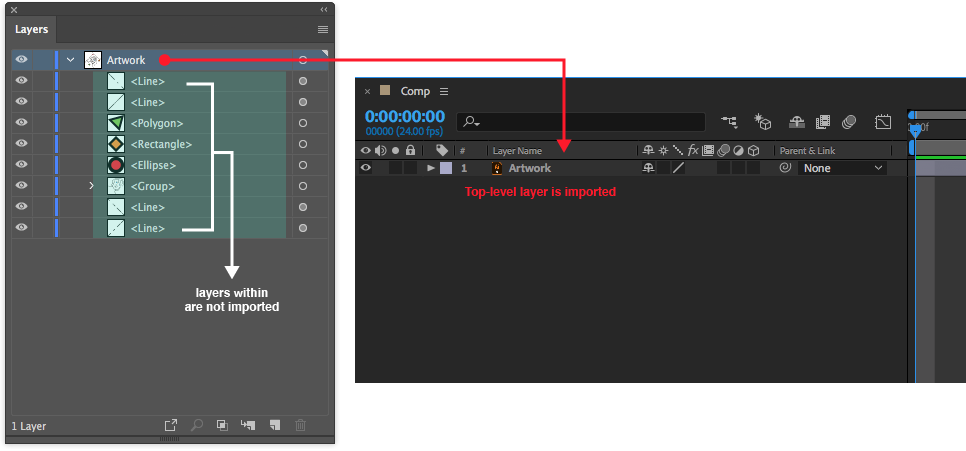Collapse the Artwork layer in Layers panel

click(70, 60)
